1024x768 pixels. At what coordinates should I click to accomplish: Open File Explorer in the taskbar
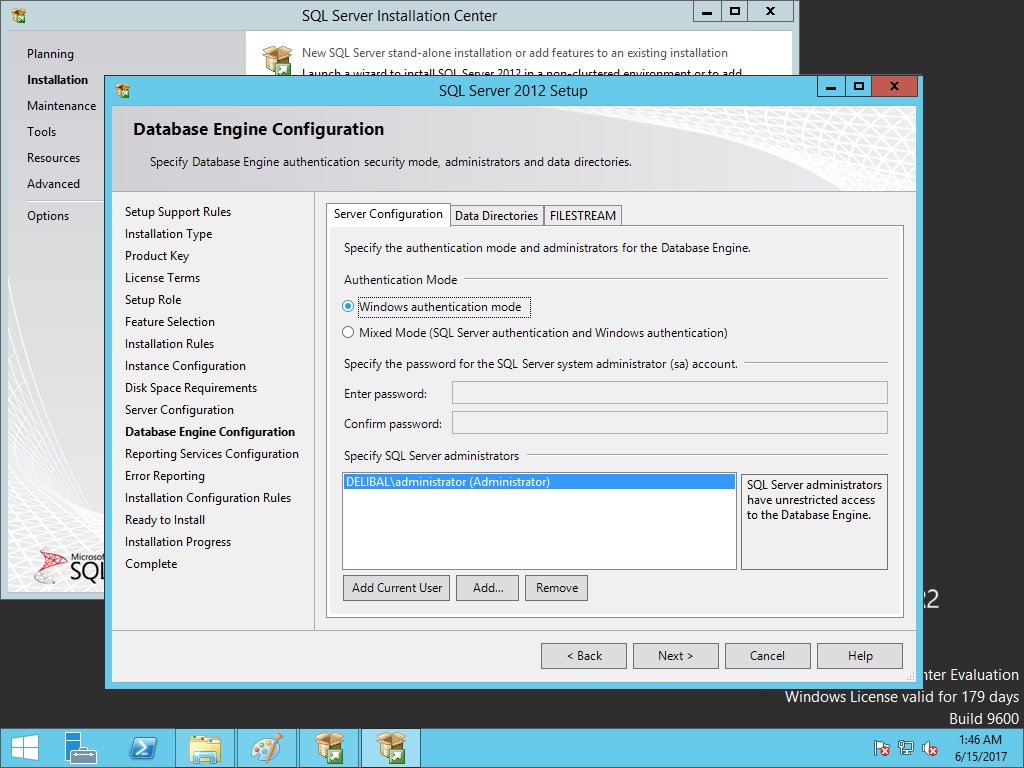205,748
